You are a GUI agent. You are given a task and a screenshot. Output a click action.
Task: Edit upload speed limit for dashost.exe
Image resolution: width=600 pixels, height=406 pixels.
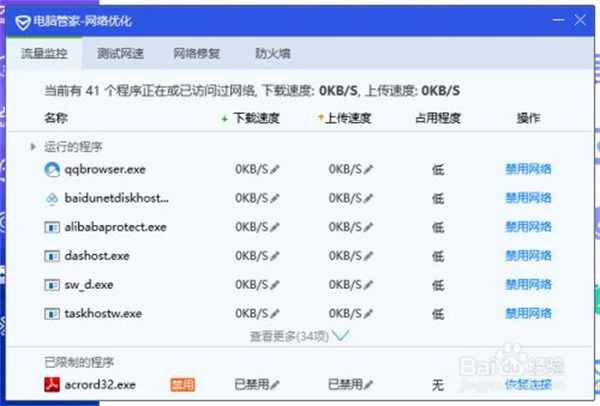(368, 256)
